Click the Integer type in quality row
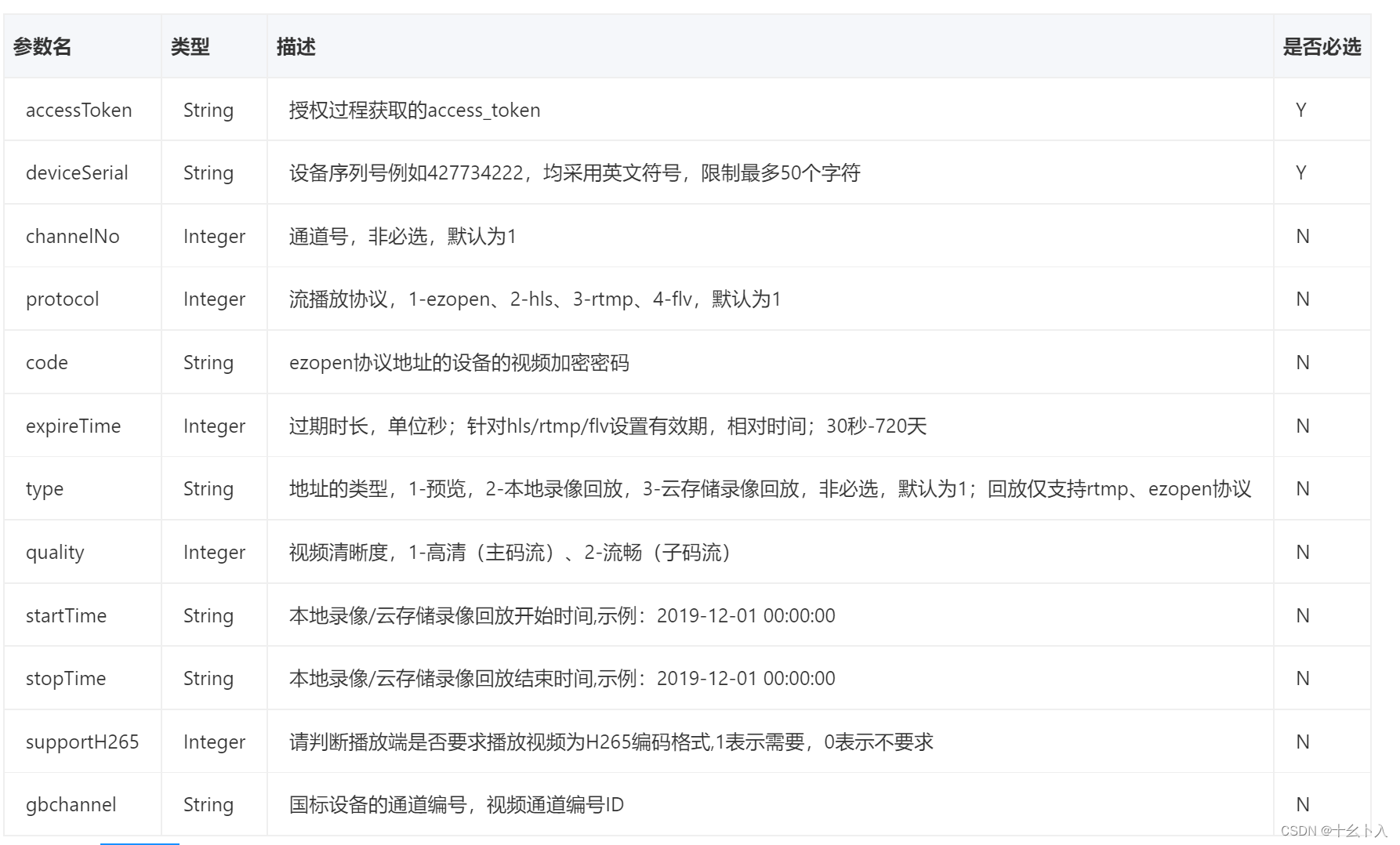Viewport: 1400px width, 845px height. click(215, 553)
